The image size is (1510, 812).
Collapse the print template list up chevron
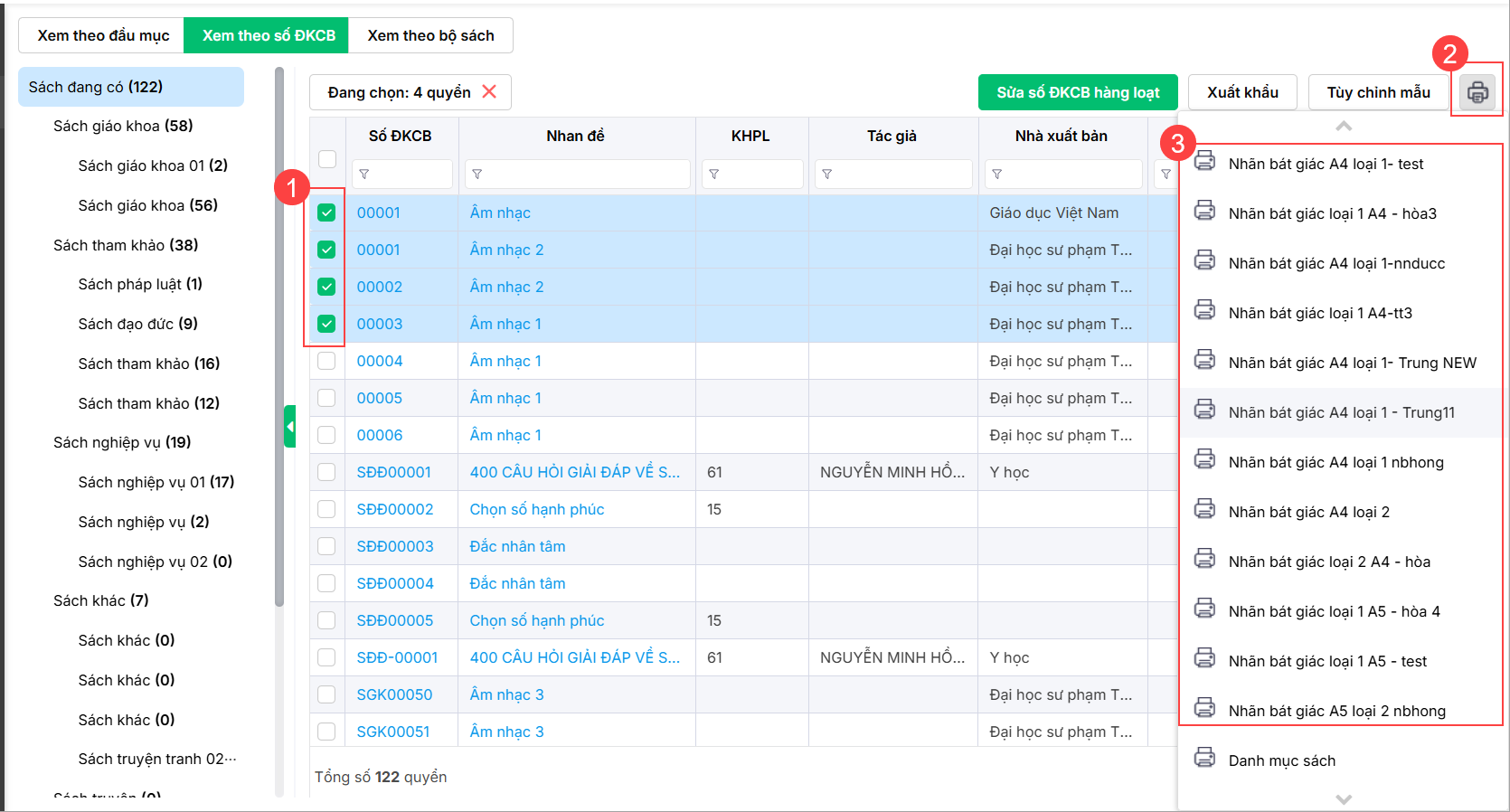pos(1344,126)
